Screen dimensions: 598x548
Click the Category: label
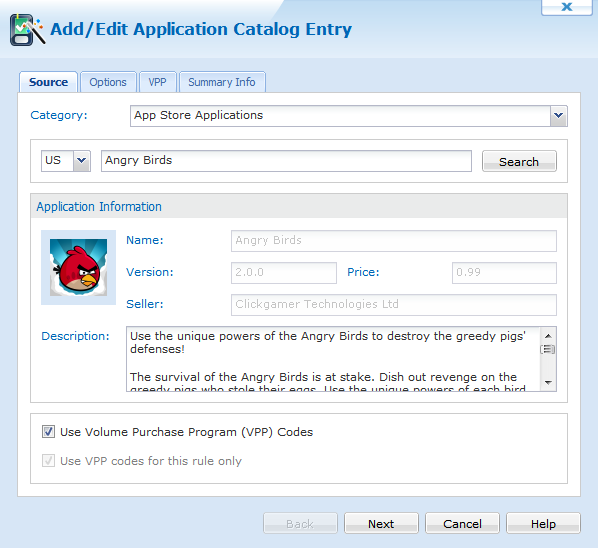coord(59,115)
